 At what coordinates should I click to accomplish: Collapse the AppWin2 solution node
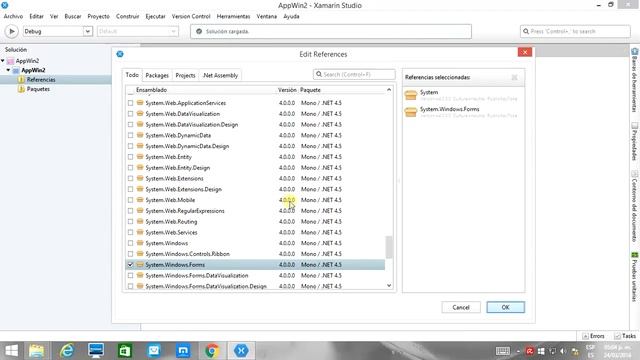tap(3, 61)
